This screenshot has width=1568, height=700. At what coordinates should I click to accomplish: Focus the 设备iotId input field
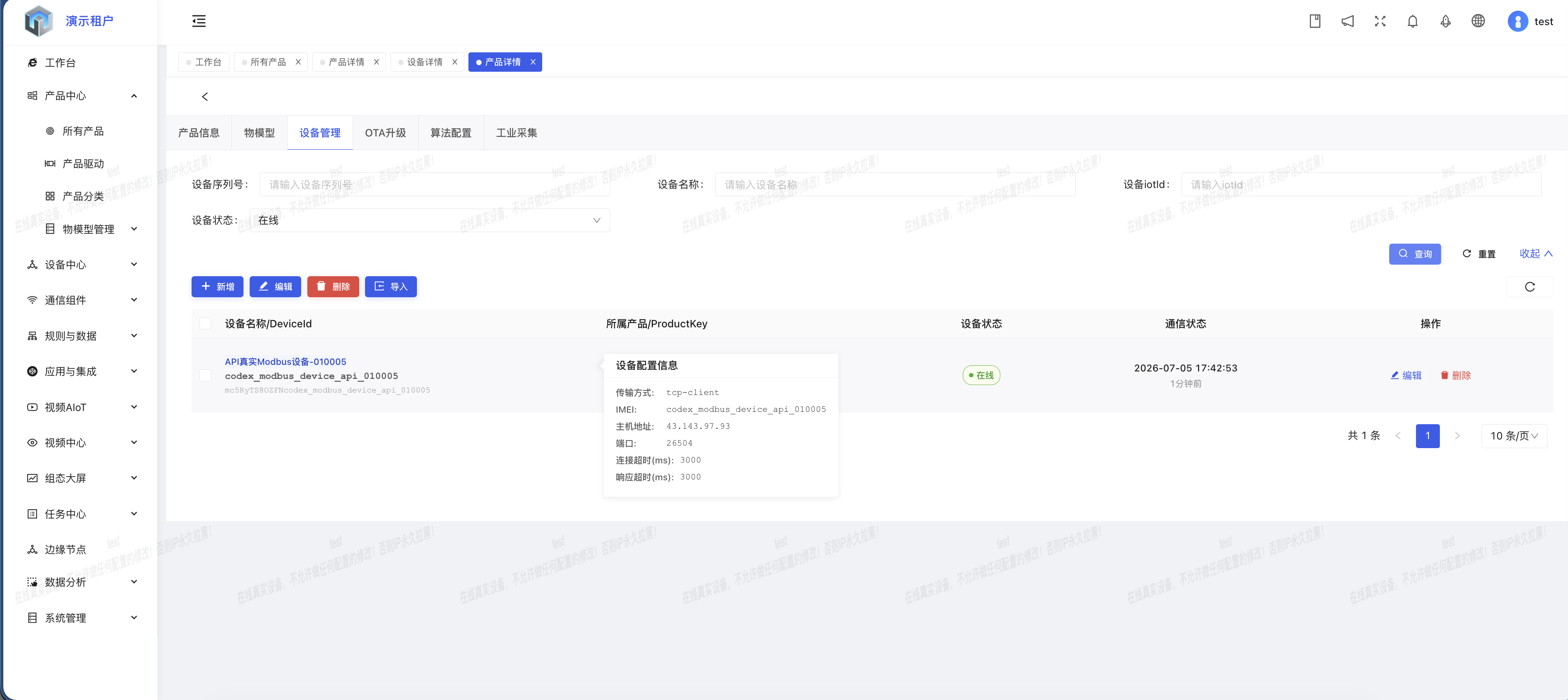tap(1361, 185)
